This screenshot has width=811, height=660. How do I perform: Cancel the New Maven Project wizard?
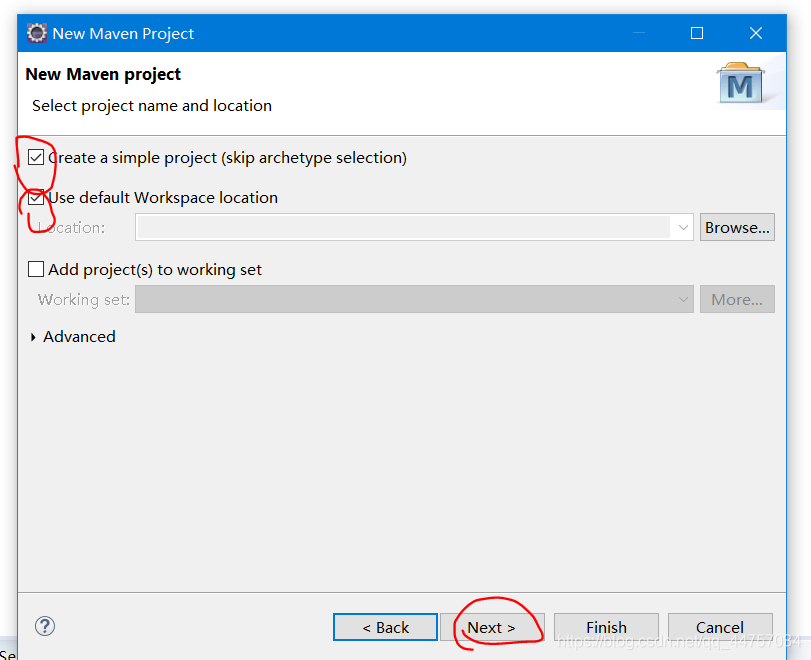coord(720,627)
